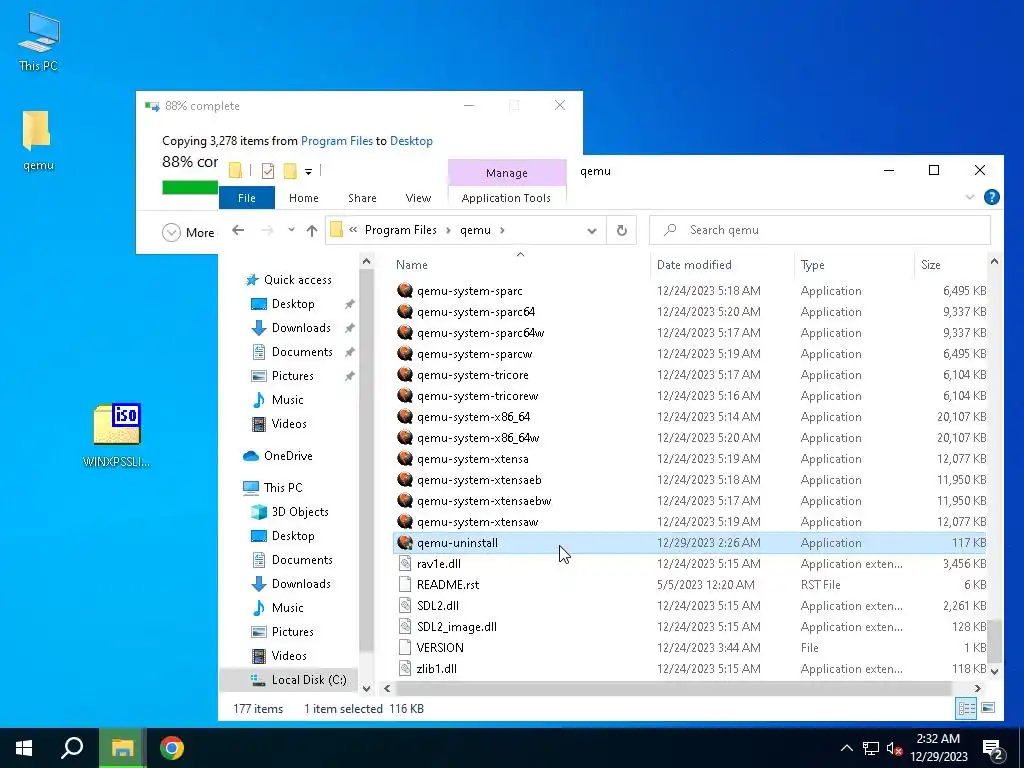Click Program Files link in copy dialog
The width and height of the screenshot is (1024, 768).
tap(337, 140)
